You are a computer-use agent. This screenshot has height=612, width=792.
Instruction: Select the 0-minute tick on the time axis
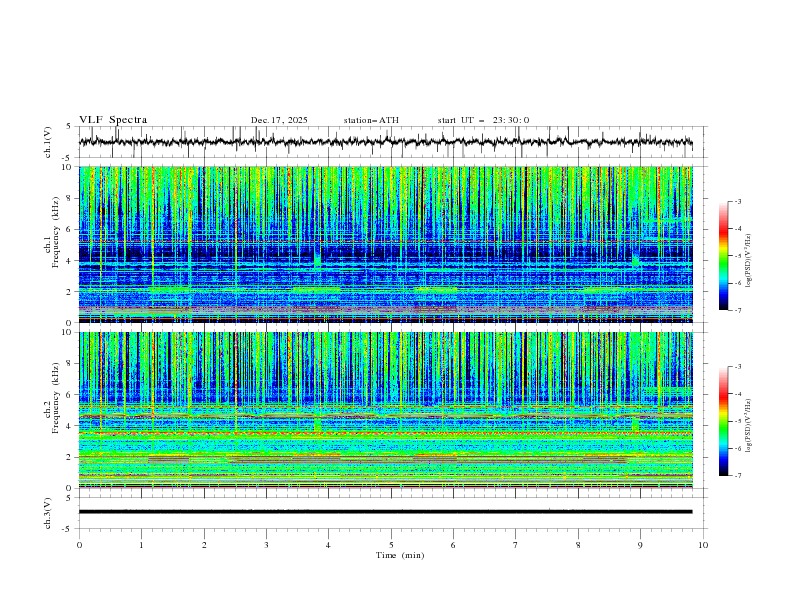click(x=79, y=544)
